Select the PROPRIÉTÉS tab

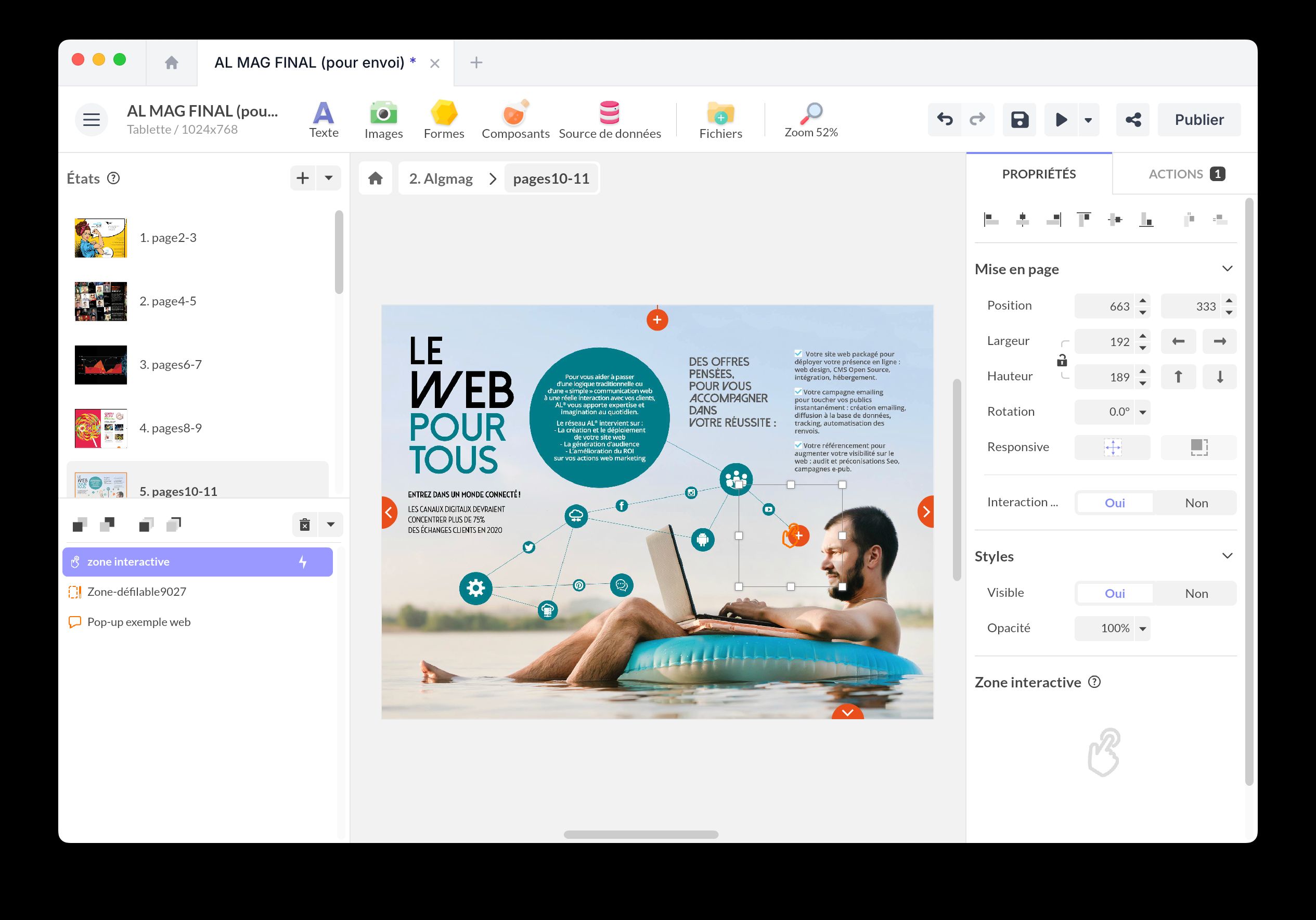click(x=1039, y=174)
